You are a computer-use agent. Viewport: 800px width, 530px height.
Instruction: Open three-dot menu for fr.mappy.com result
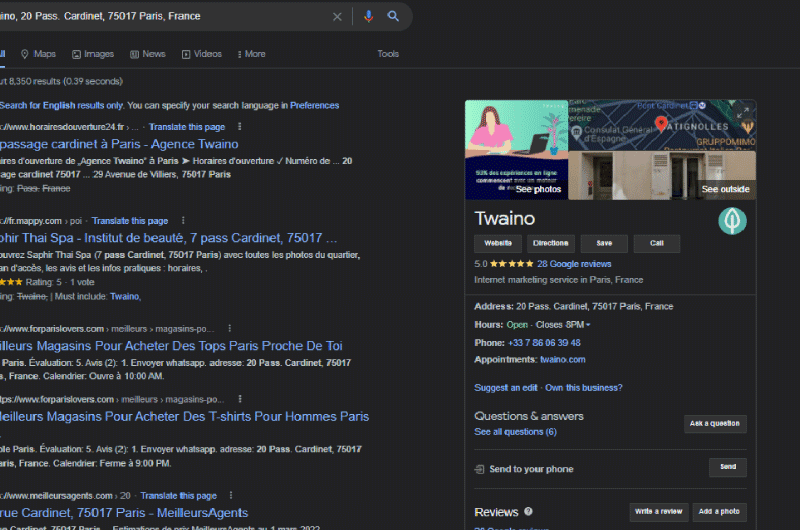click(x=183, y=220)
